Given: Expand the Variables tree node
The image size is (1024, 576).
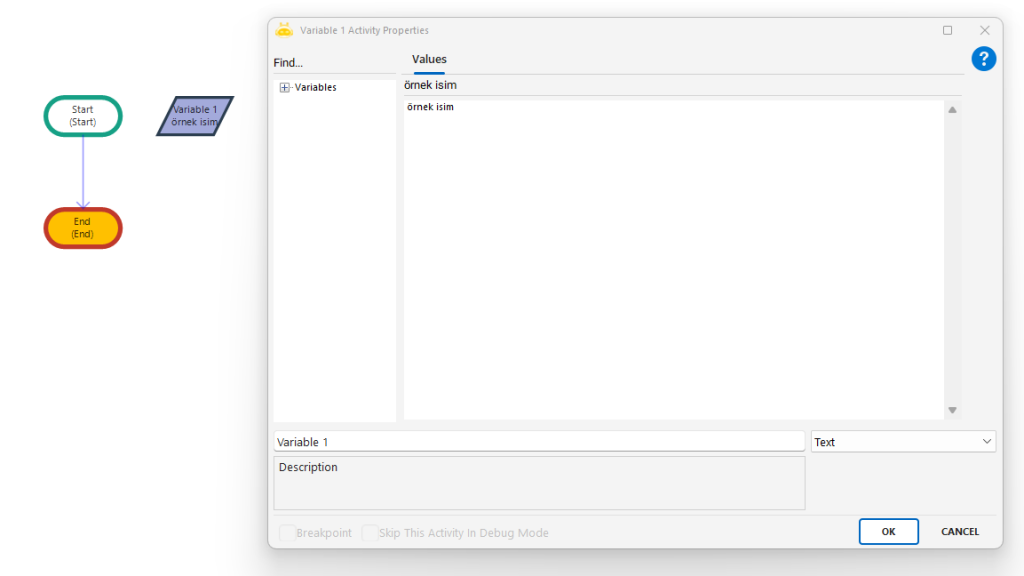Looking at the screenshot, I should click(285, 88).
